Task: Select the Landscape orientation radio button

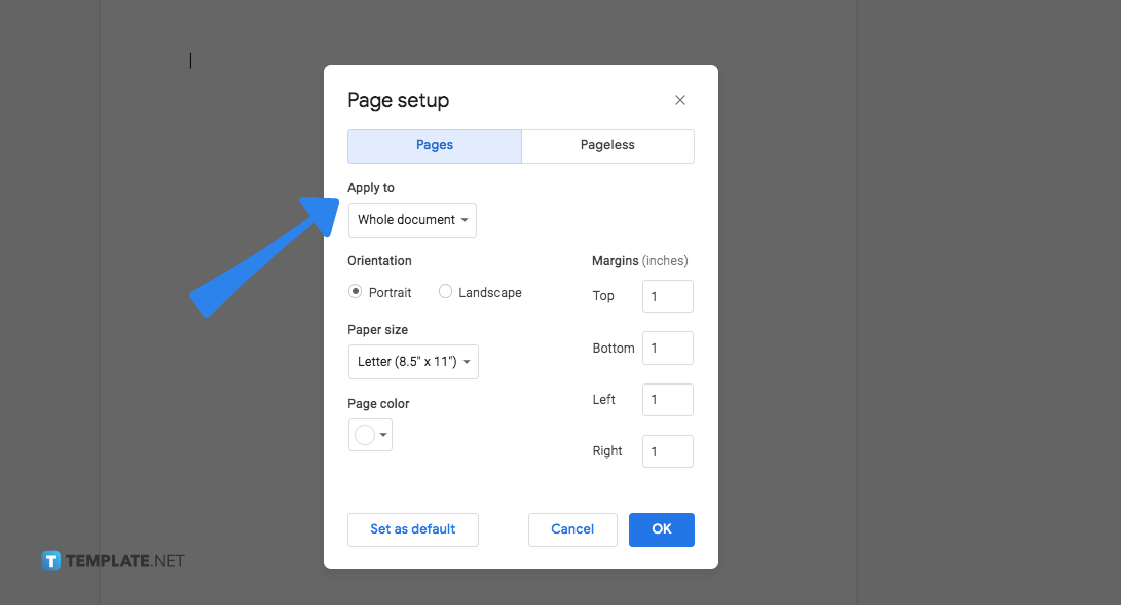Action: click(x=445, y=291)
